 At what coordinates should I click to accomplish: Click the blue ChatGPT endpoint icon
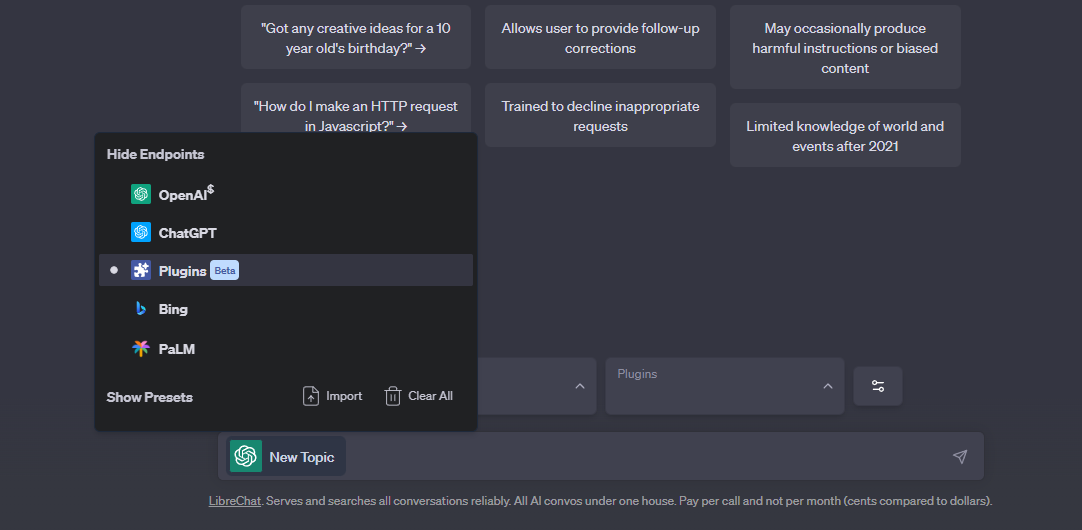point(141,232)
